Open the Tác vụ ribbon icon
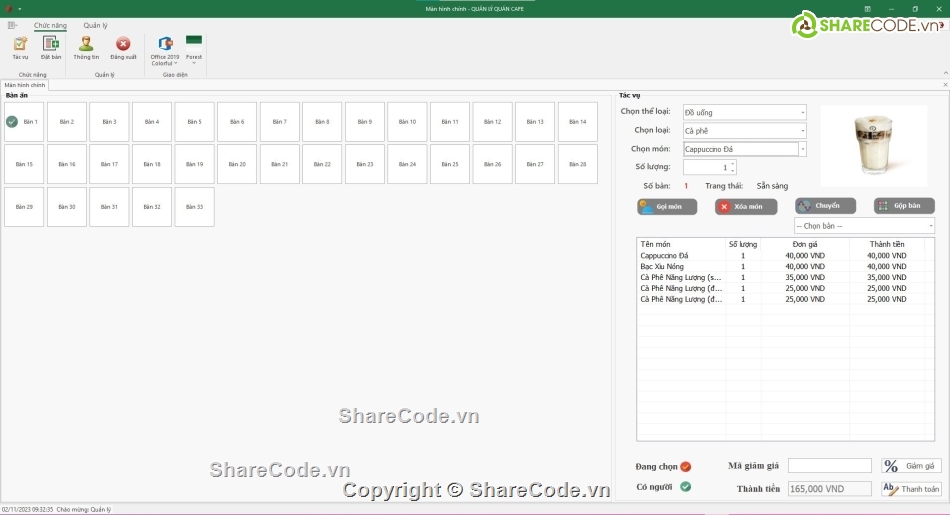This screenshot has height=515, width=950. (20, 46)
